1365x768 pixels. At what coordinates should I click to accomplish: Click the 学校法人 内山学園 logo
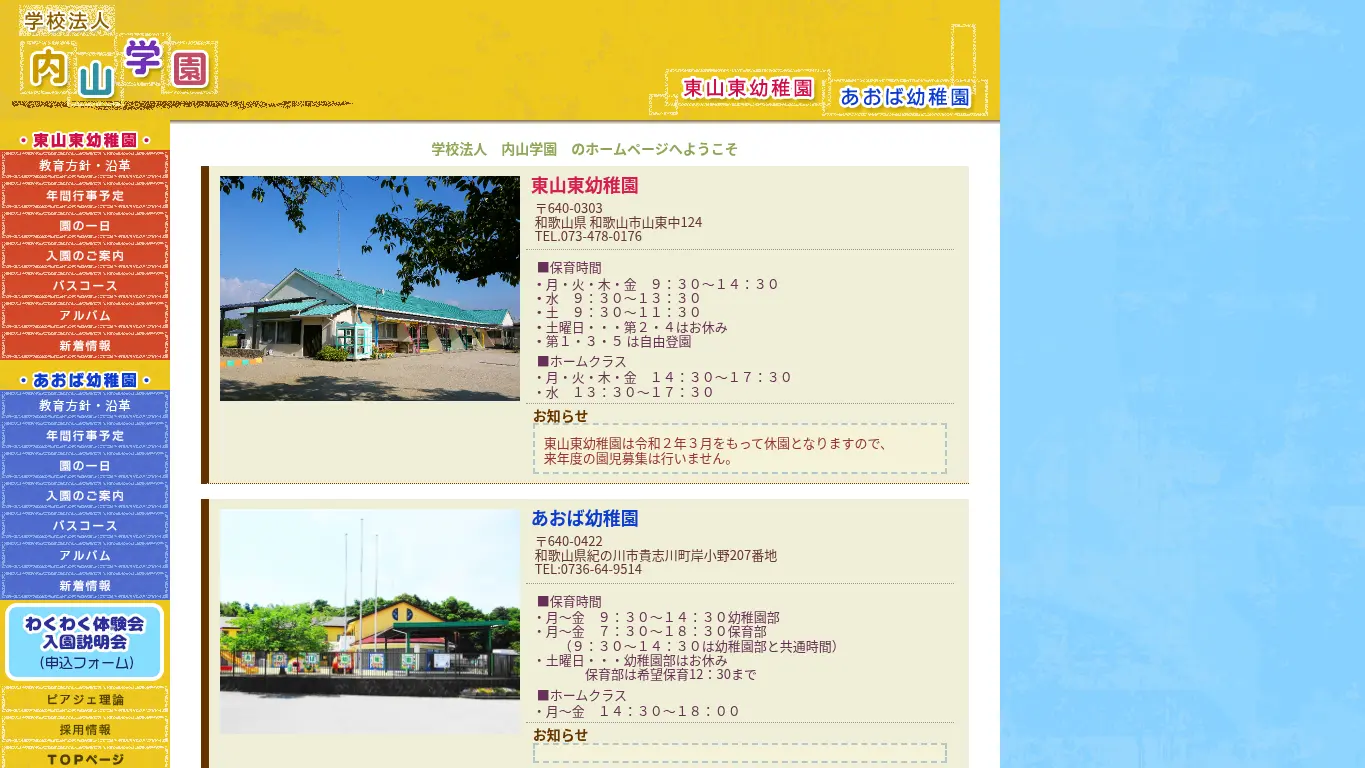coord(117,54)
